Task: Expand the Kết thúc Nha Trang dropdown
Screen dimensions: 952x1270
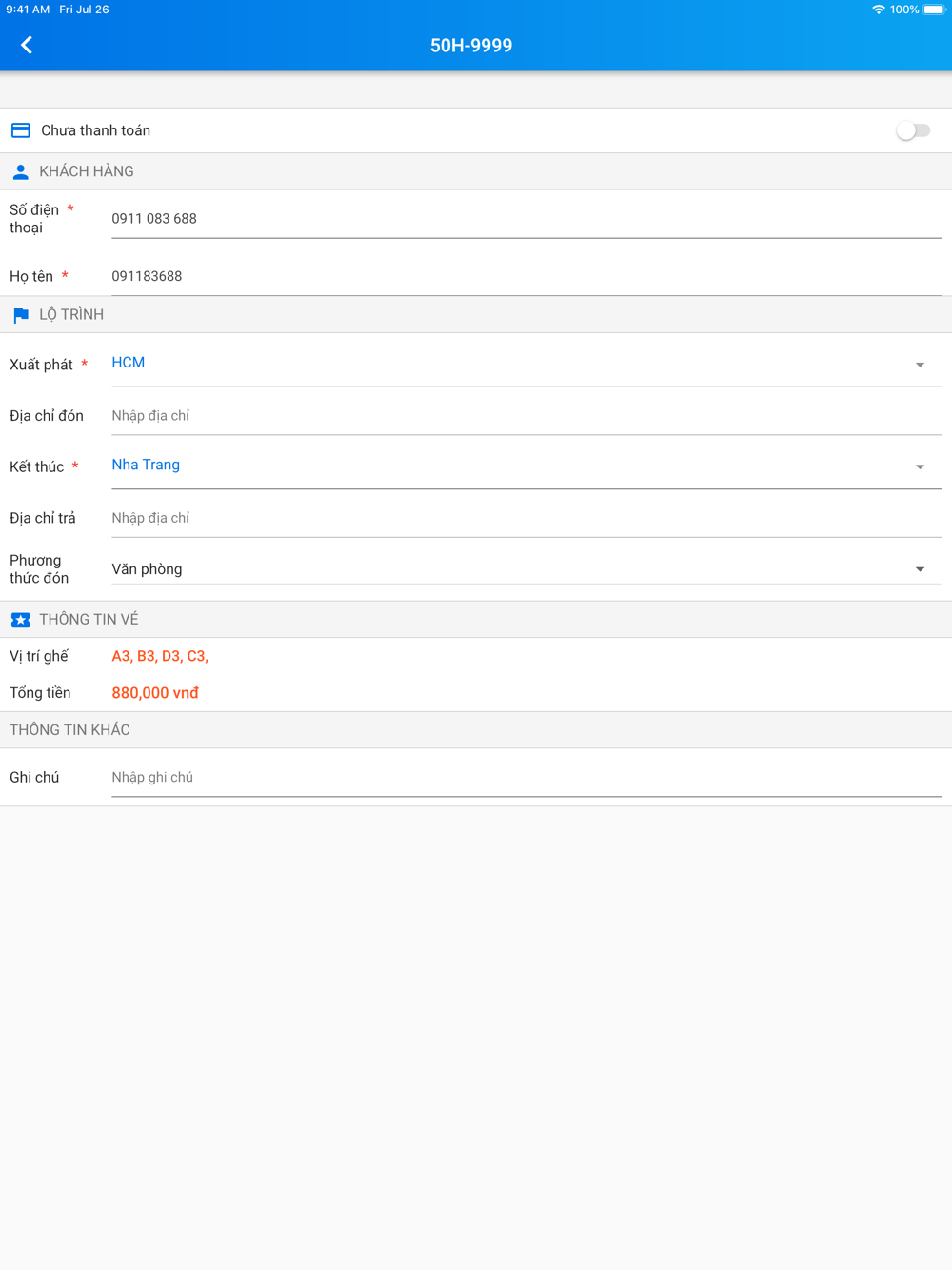Action: pyautogui.click(x=526, y=466)
